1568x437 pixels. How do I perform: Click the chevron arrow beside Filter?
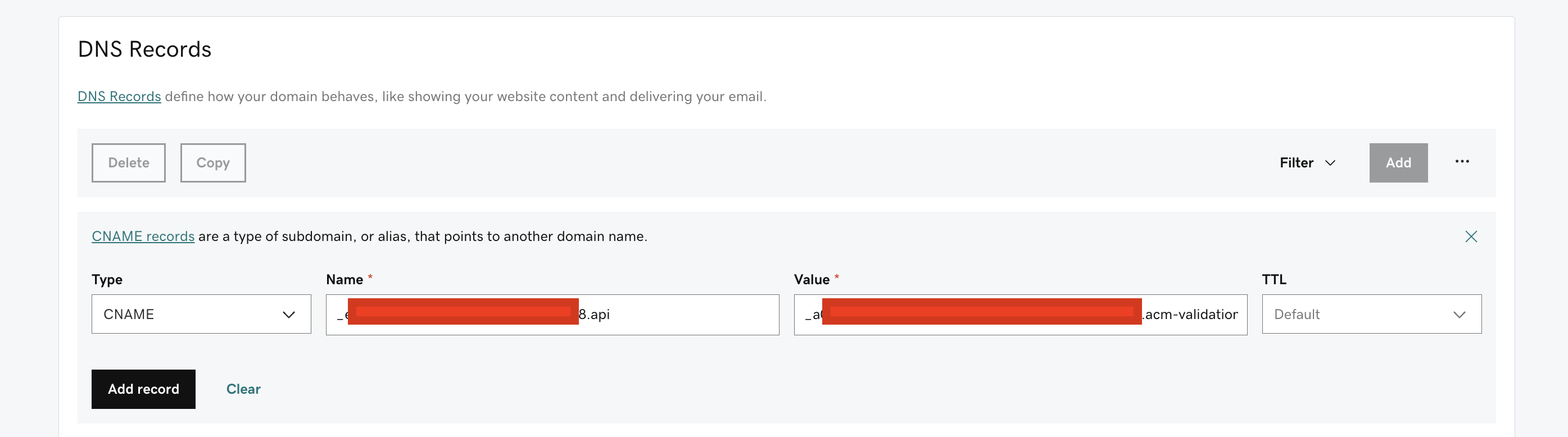[x=1330, y=163]
